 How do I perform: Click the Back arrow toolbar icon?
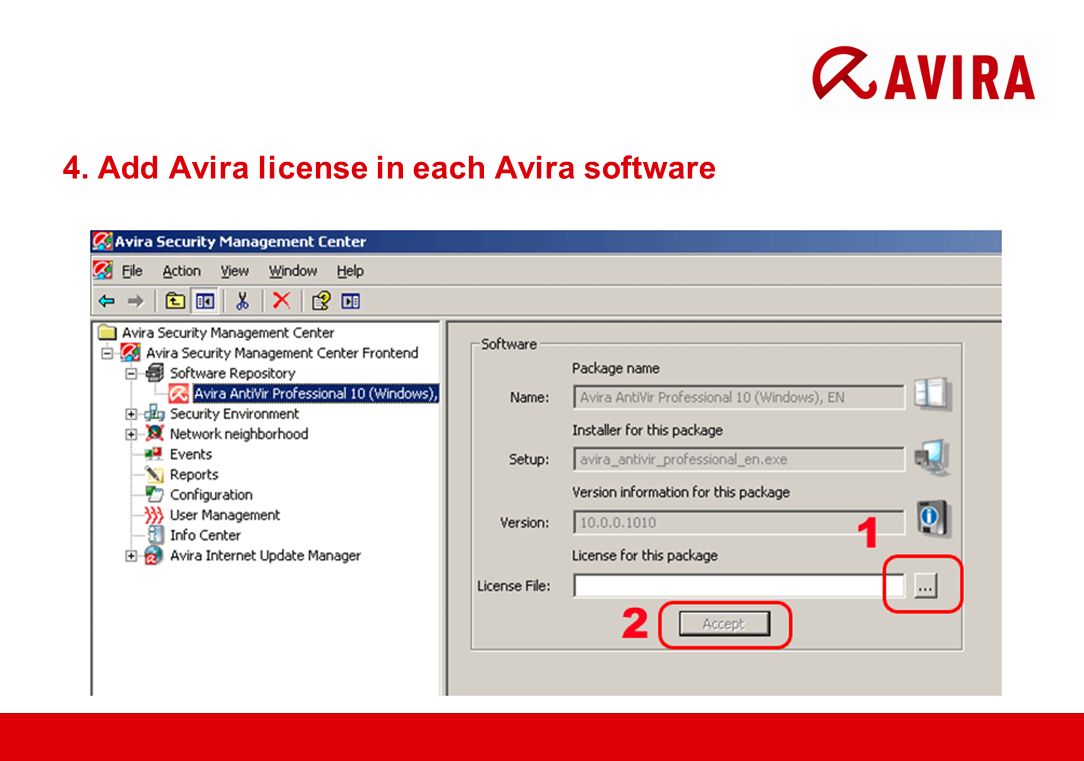(106, 301)
